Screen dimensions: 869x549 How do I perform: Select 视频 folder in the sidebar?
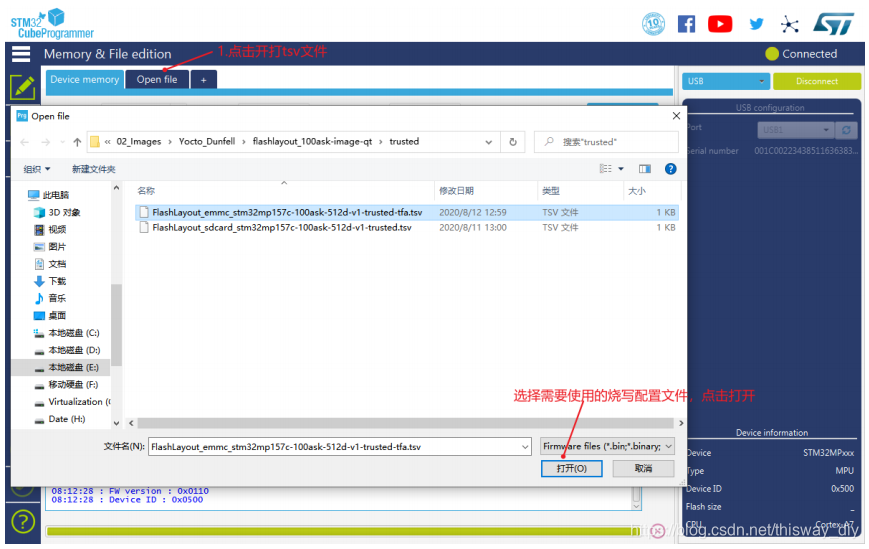(x=50, y=229)
